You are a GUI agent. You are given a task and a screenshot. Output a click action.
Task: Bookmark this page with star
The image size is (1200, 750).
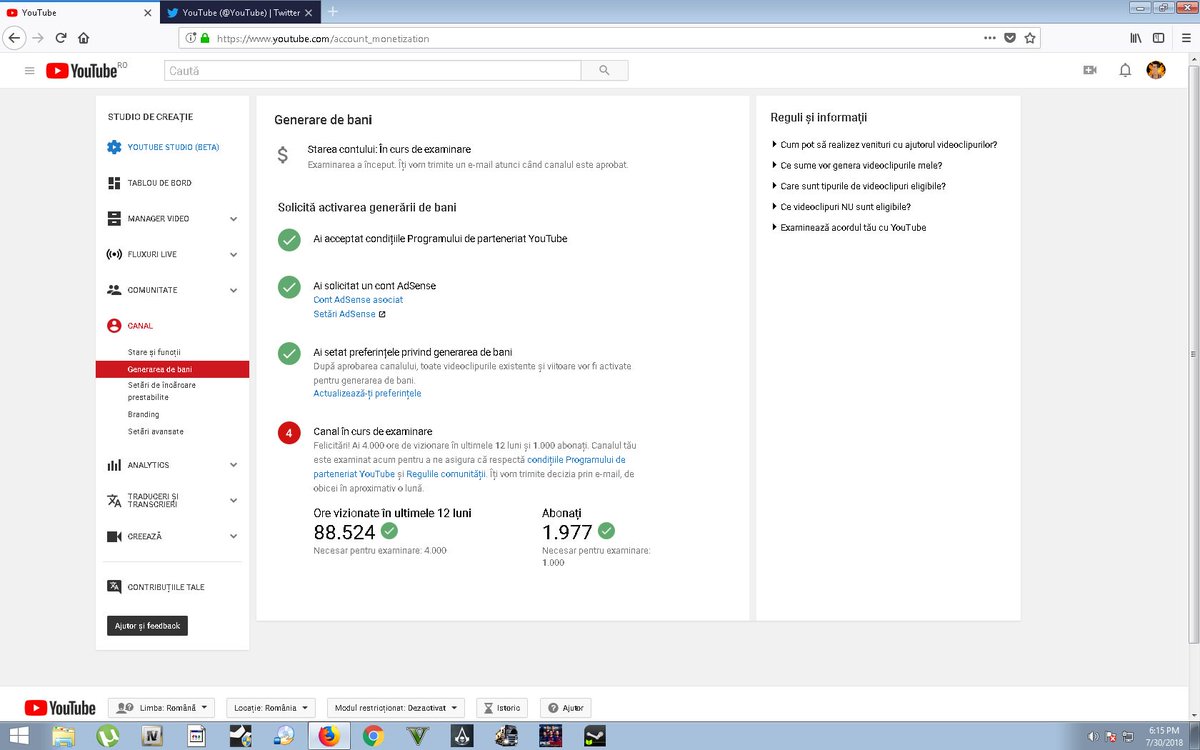pos(1030,38)
